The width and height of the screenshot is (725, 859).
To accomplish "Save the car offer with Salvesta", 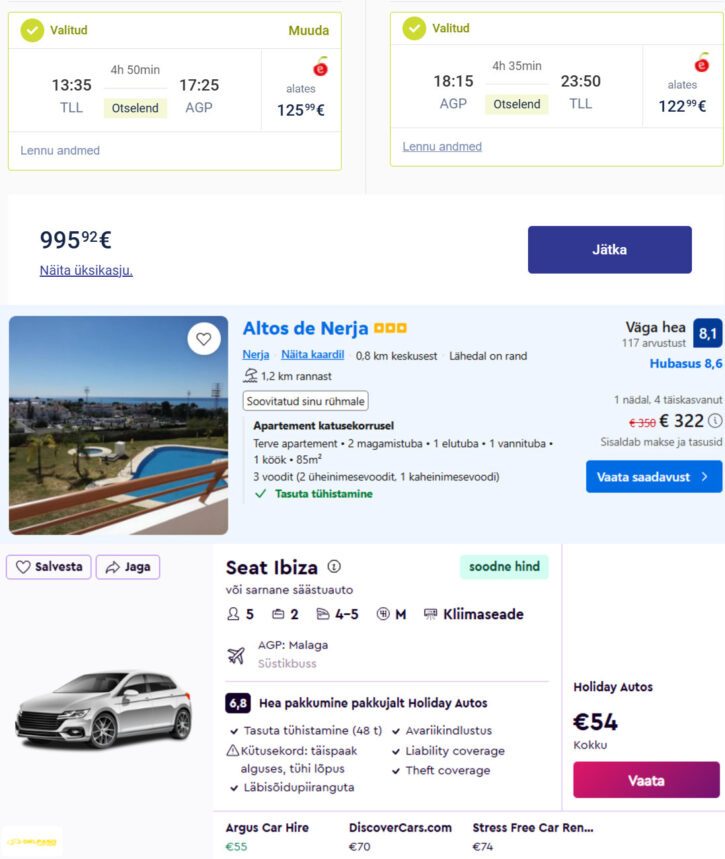I will pos(50,567).
